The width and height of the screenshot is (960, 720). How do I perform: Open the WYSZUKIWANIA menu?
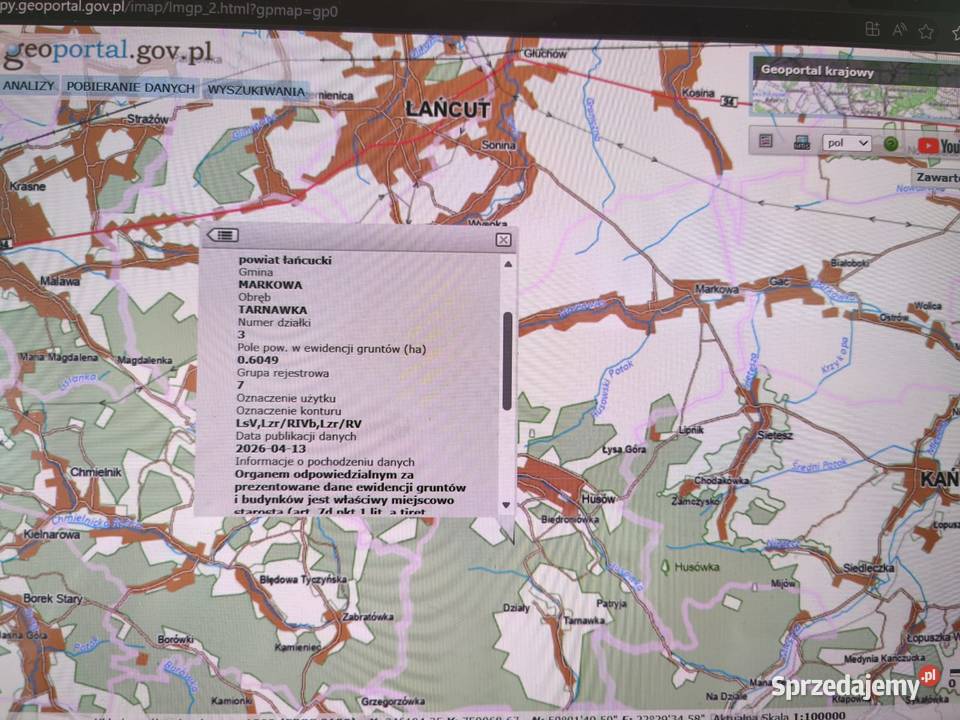coord(256,91)
